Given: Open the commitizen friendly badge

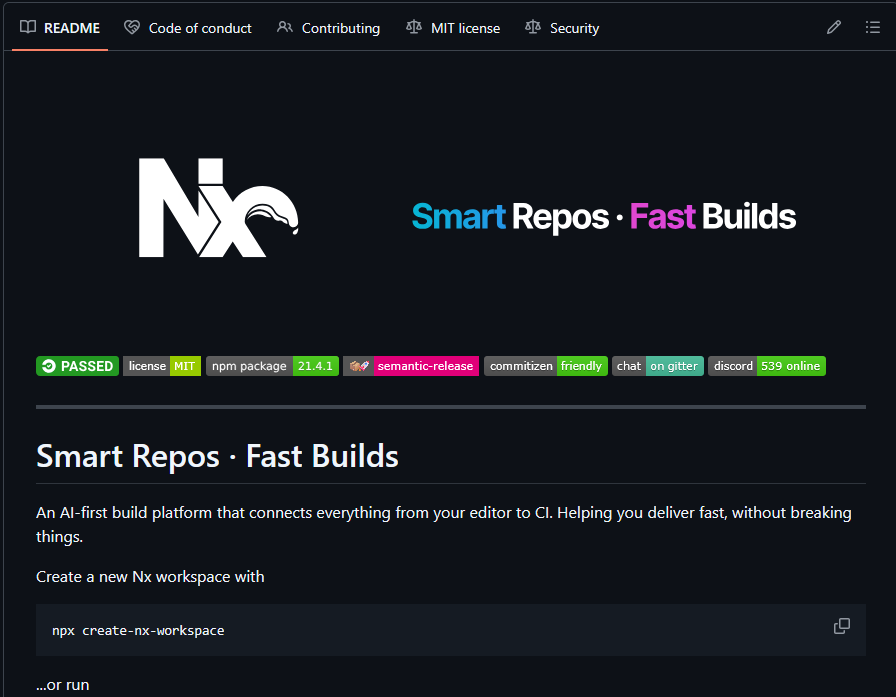Looking at the screenshot, I should pyautogui.click(x=546, y=366).
